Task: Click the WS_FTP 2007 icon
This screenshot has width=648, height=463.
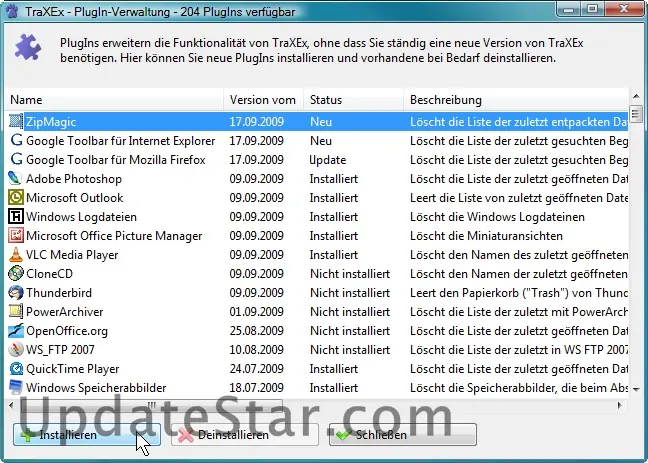Action: (x=16, y=350)
